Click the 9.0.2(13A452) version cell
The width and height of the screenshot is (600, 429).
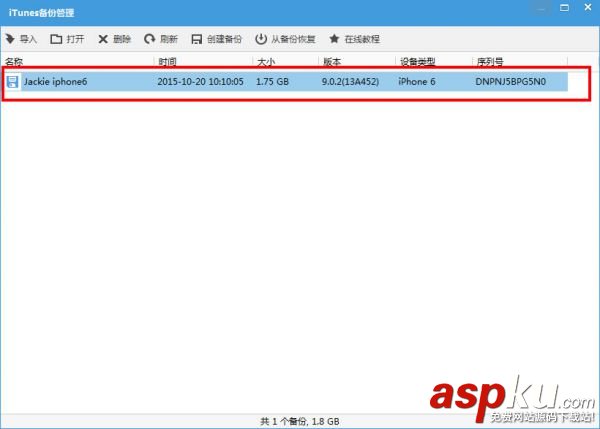351,82
